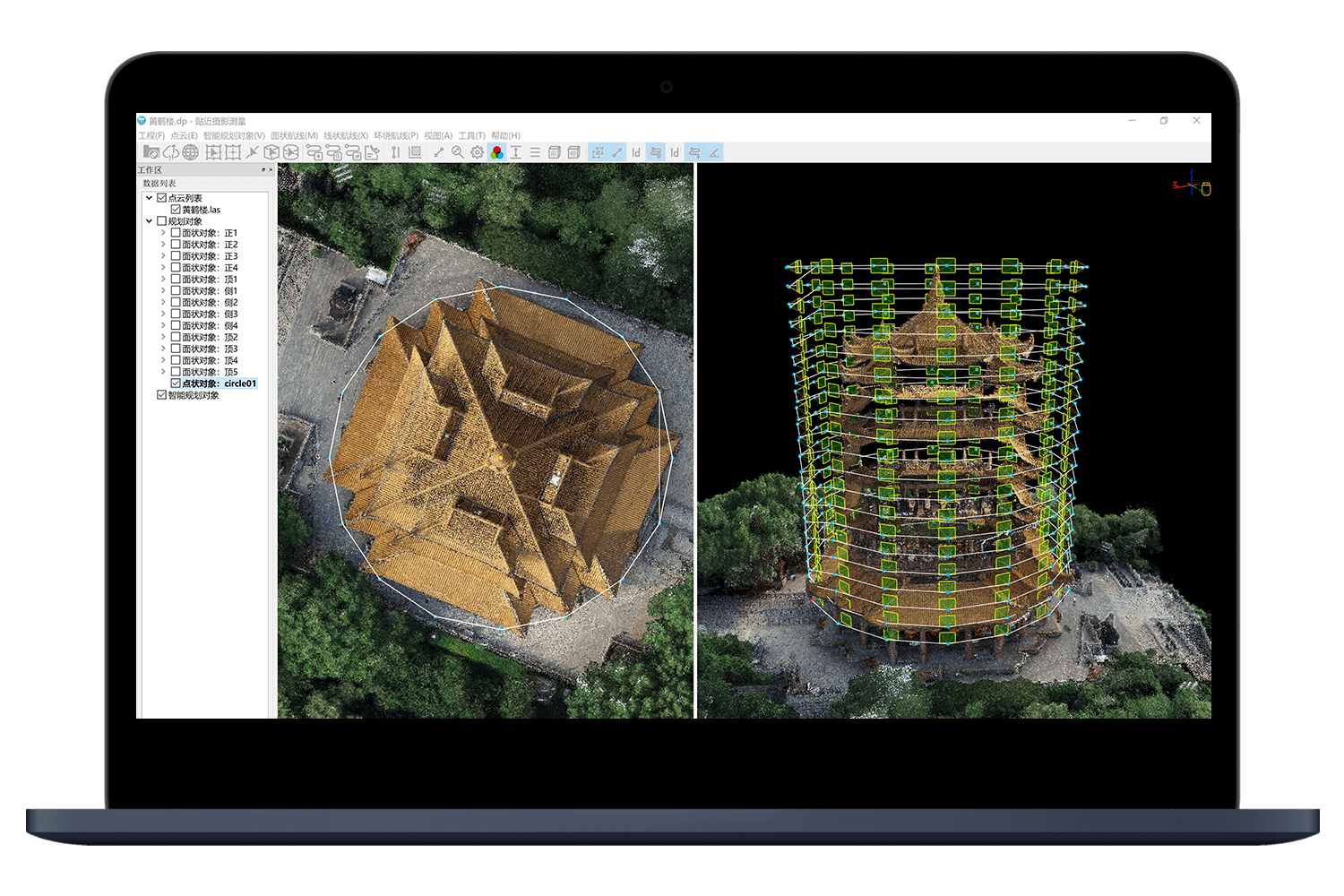
Task: Collapse the 点云列表 tree node
Action: point(149,198)
